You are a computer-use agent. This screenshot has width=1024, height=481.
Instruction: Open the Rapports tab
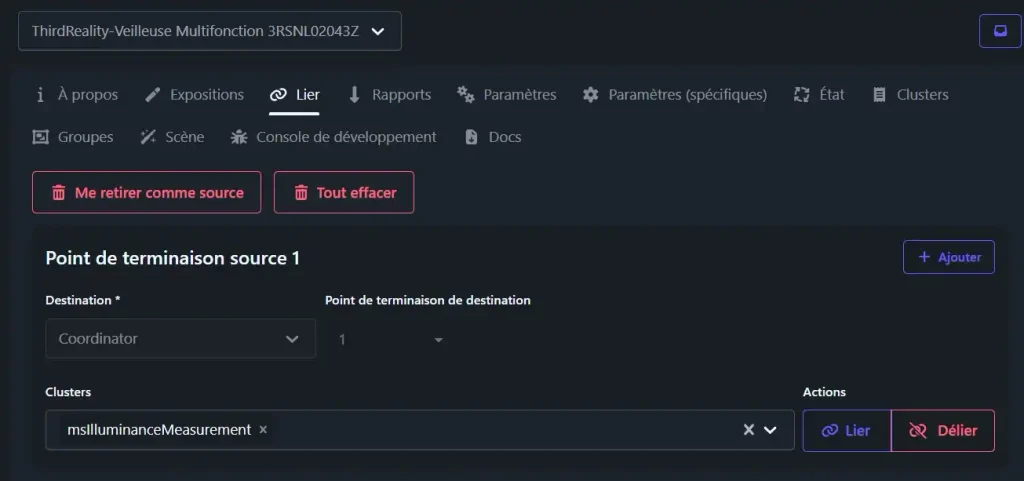tap(390, 95)
